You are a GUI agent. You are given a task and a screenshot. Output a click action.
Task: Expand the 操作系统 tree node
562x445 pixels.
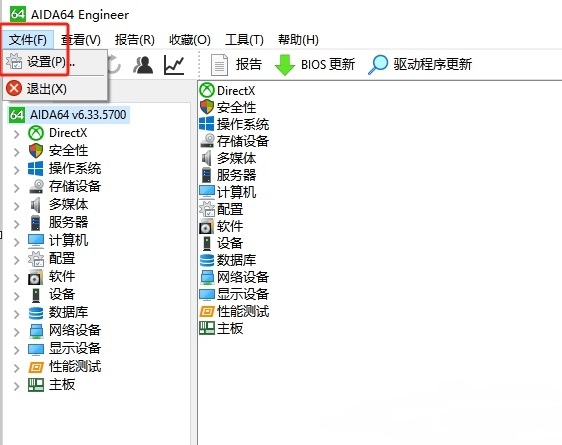[16, 170]
